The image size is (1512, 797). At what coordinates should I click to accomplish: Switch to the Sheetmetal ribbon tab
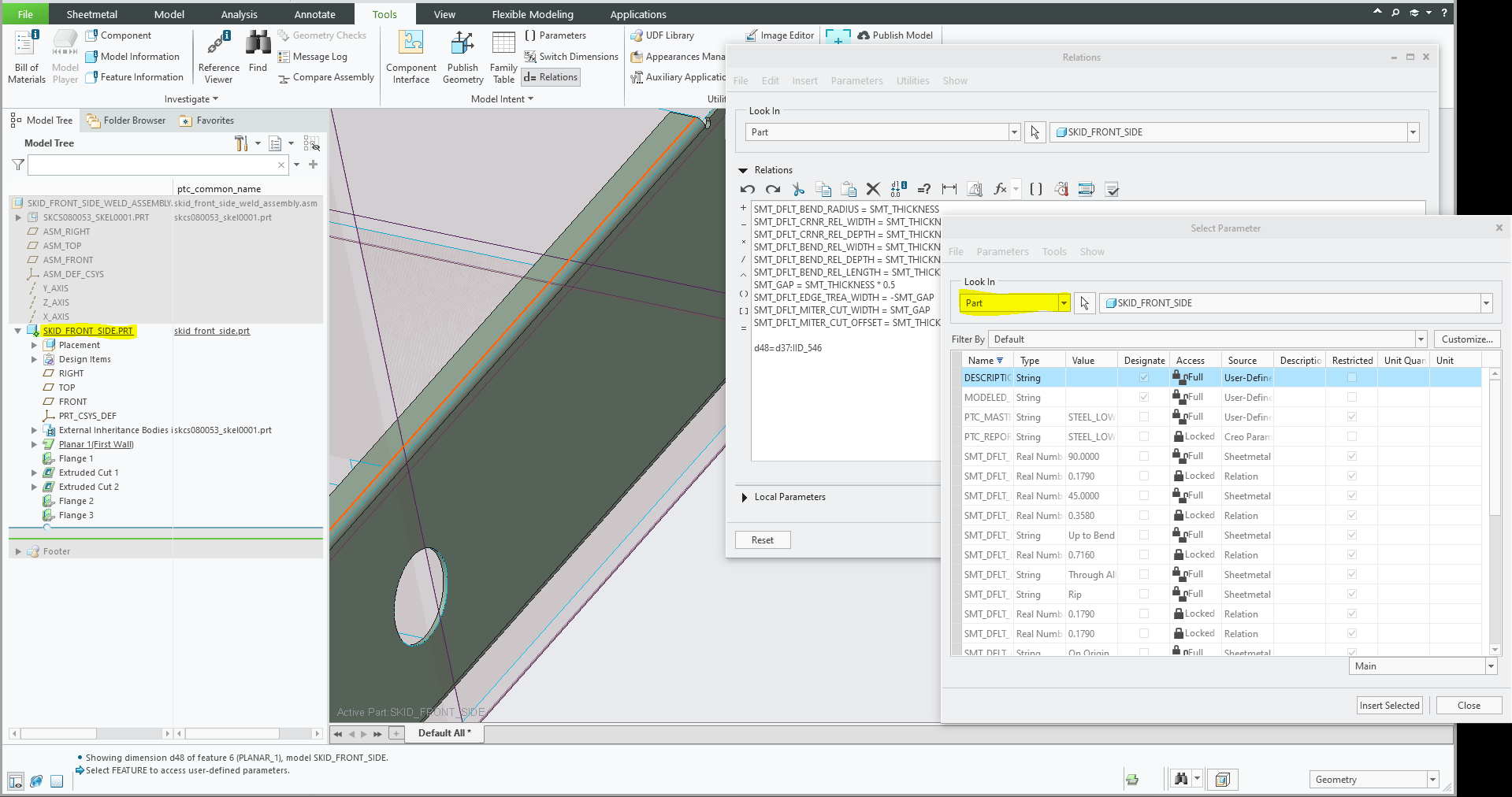(x=92, y=13)
